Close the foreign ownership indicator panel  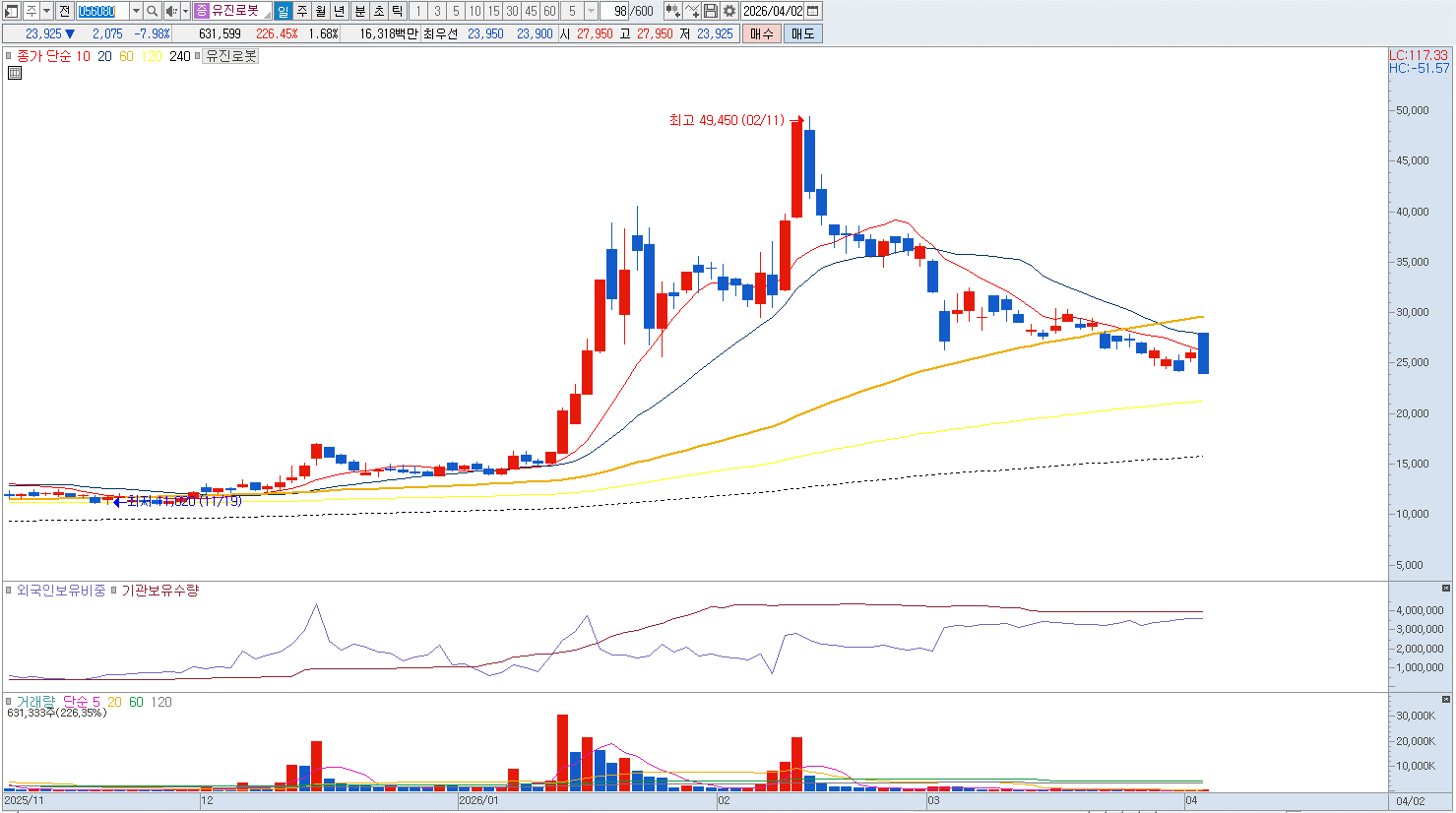1446,589
